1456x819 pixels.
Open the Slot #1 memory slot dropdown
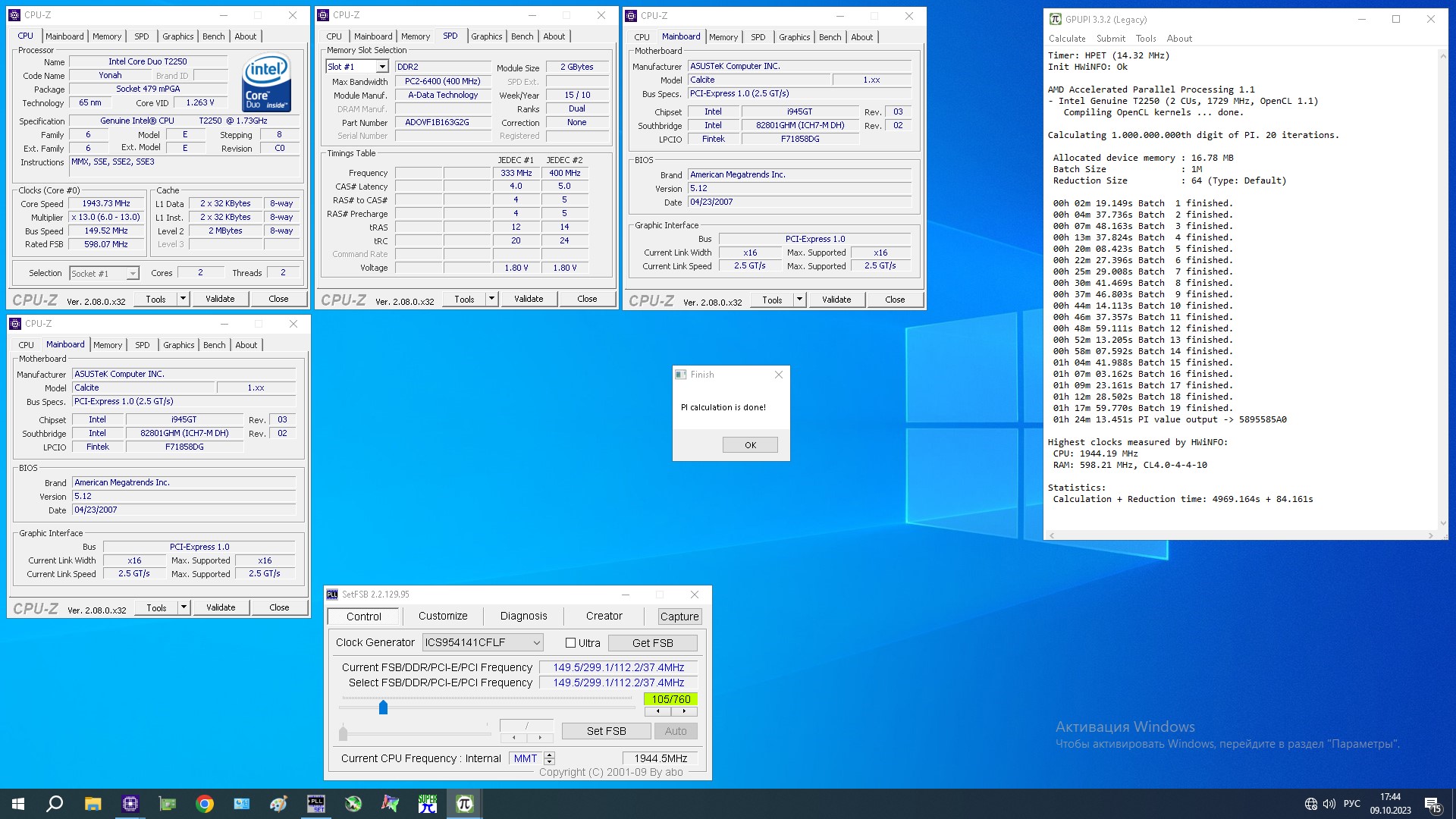(x=382, y=67)
